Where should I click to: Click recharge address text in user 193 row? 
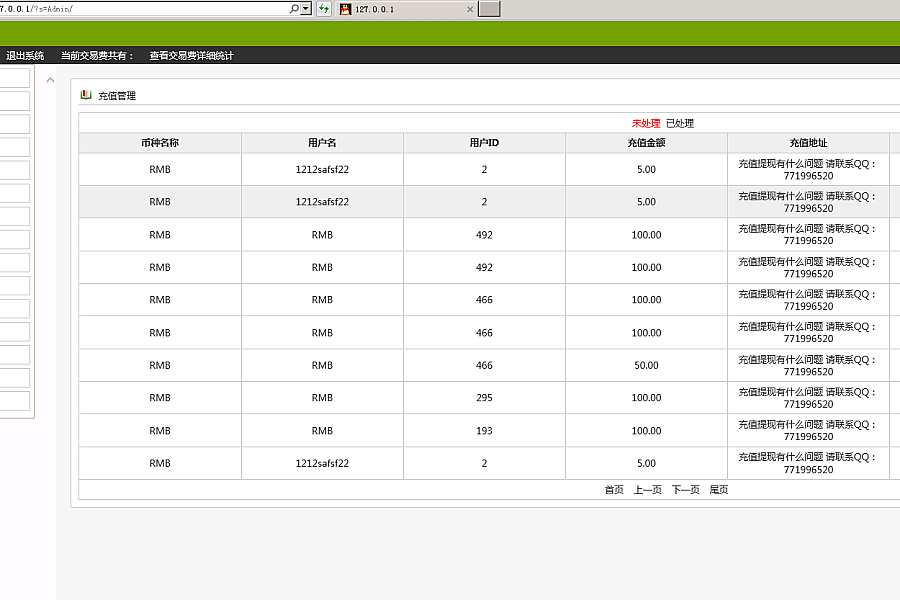808,431
